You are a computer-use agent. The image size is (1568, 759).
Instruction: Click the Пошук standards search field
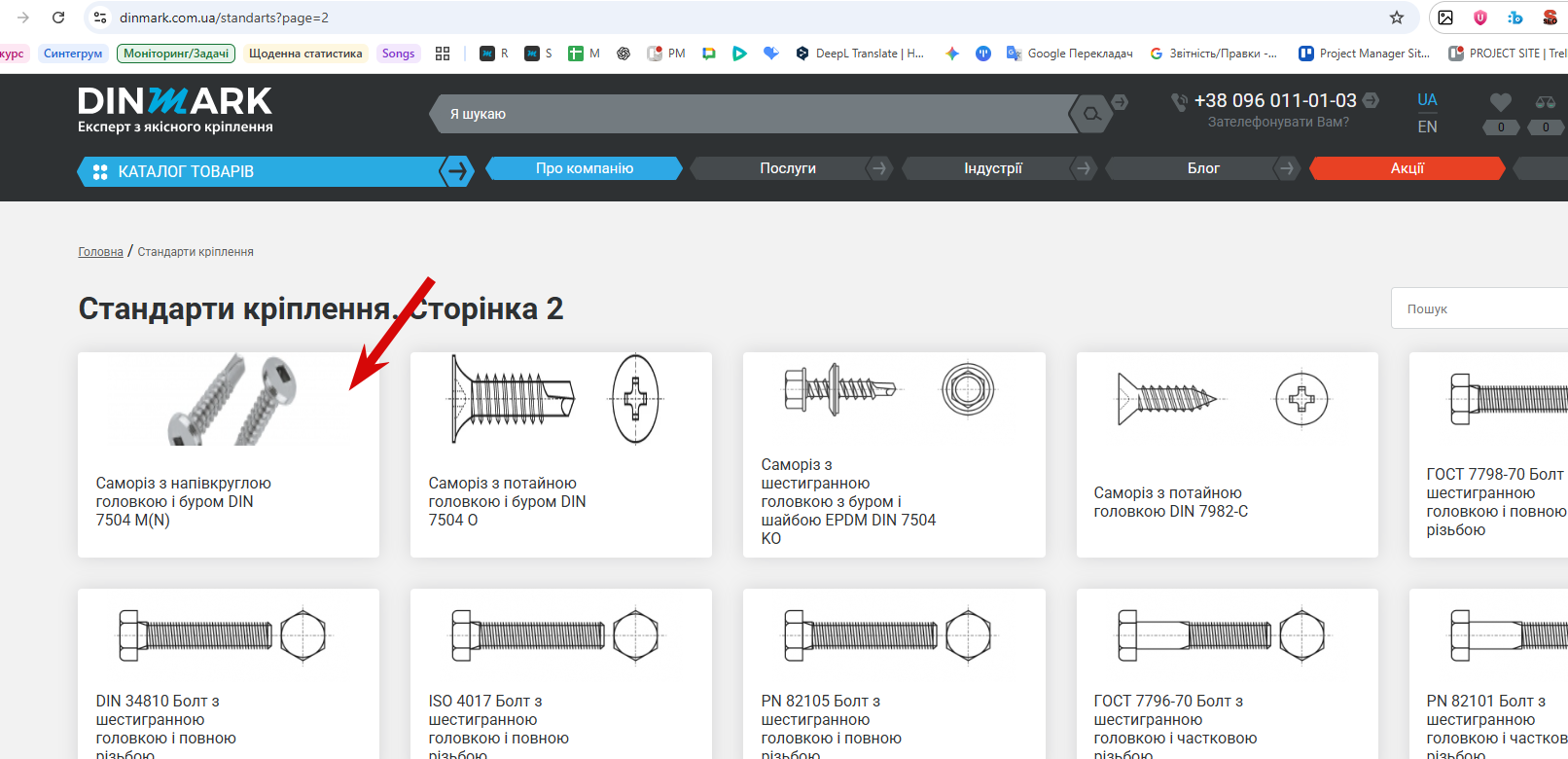tap(1479, 308)
